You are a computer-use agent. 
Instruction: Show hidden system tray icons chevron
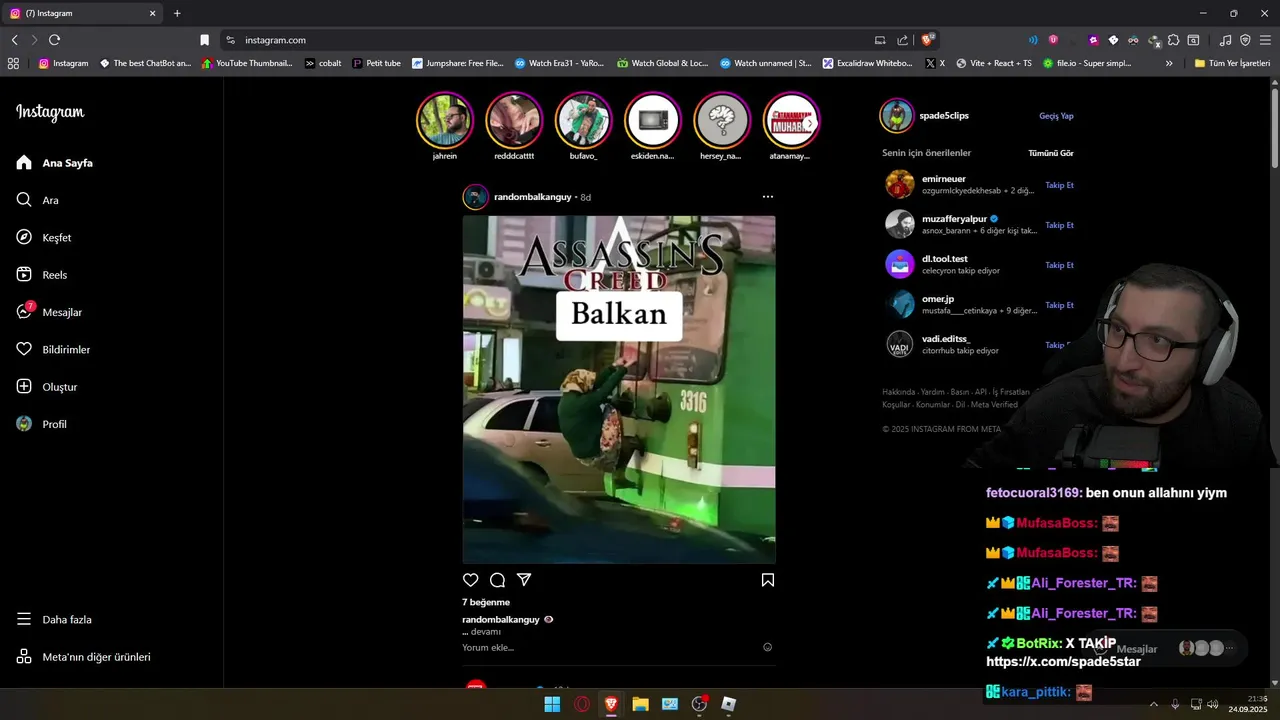[x=1153, y=704]
